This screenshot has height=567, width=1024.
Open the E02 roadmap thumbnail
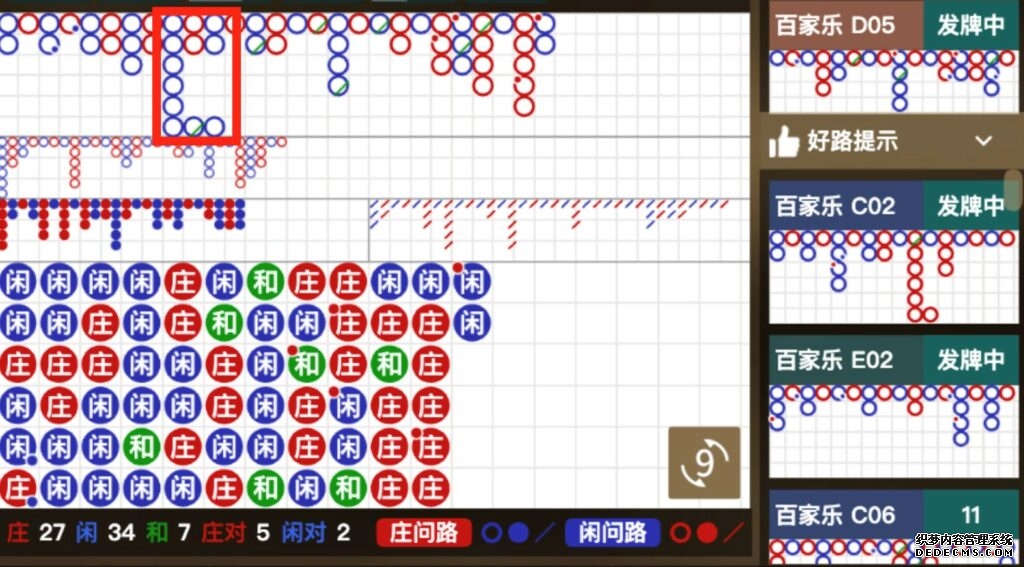click(x=893, y=431)
